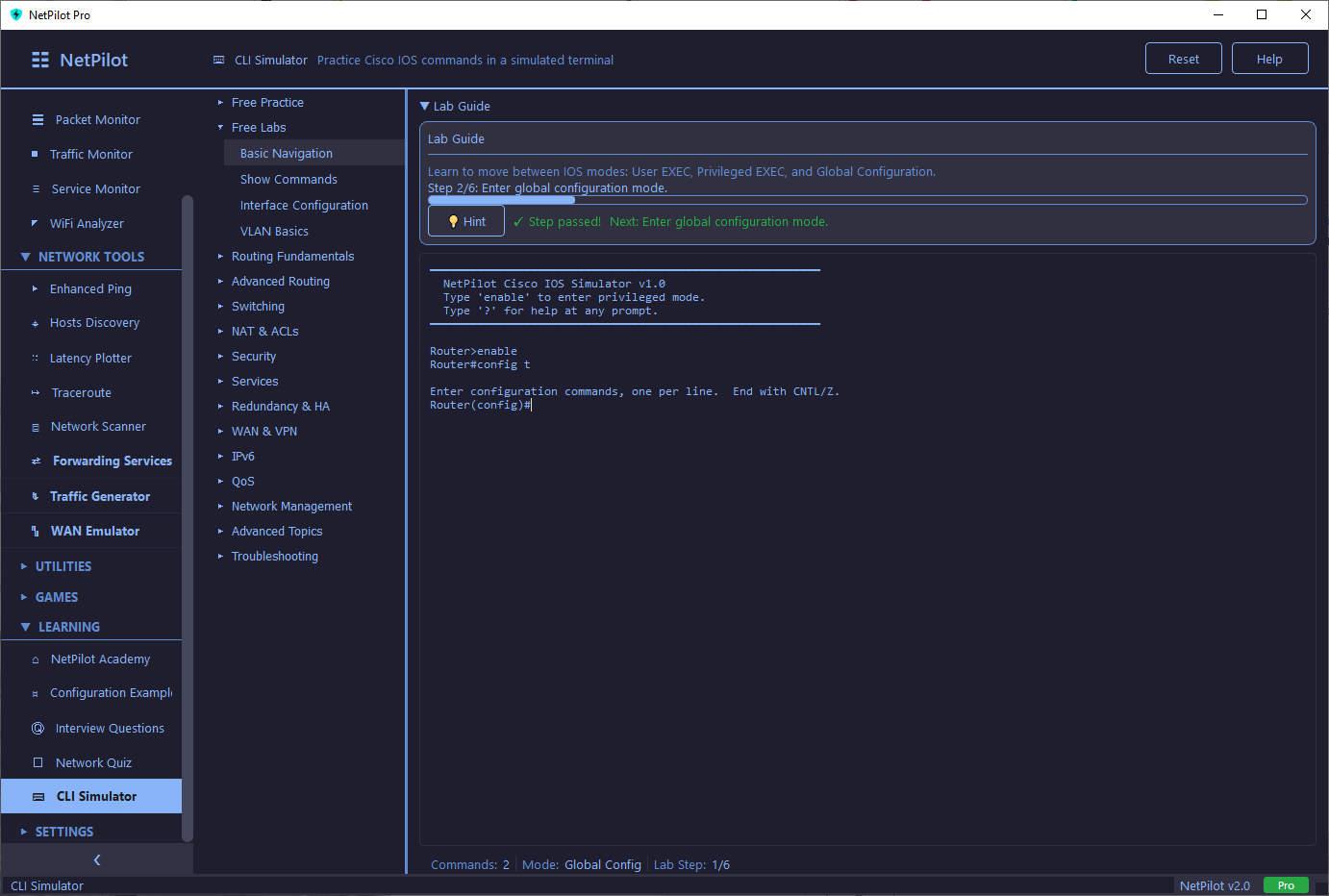Open the Enhanced Ping tool
This screenshot has height=896, width=1329.
coord(89,288)
